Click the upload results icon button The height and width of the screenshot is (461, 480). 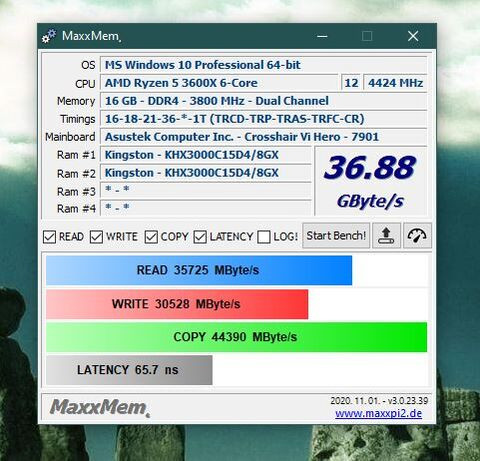(x=386, y=236)
